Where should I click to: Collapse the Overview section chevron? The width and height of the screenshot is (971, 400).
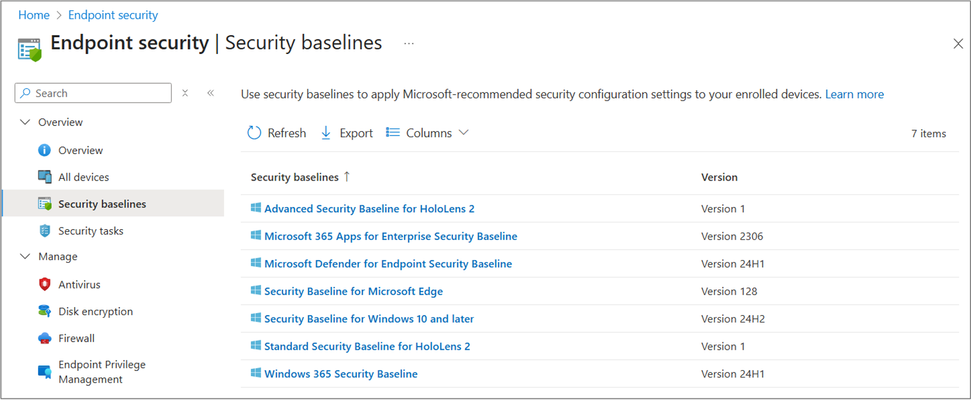tap(25, 123)
